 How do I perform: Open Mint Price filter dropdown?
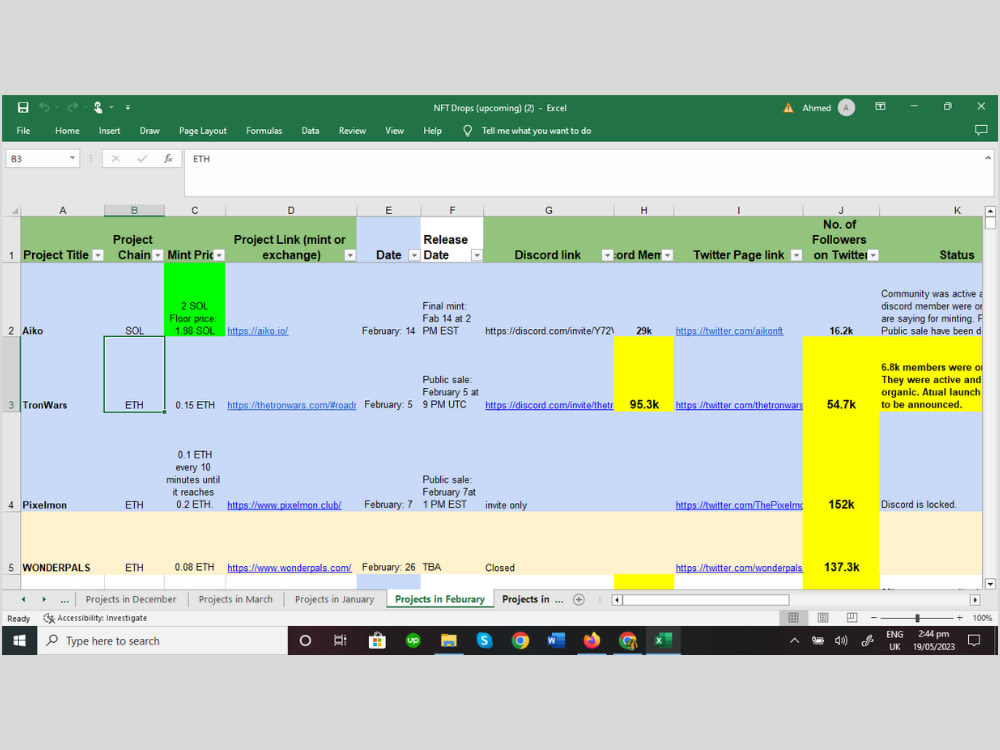(x=219, y=255)
